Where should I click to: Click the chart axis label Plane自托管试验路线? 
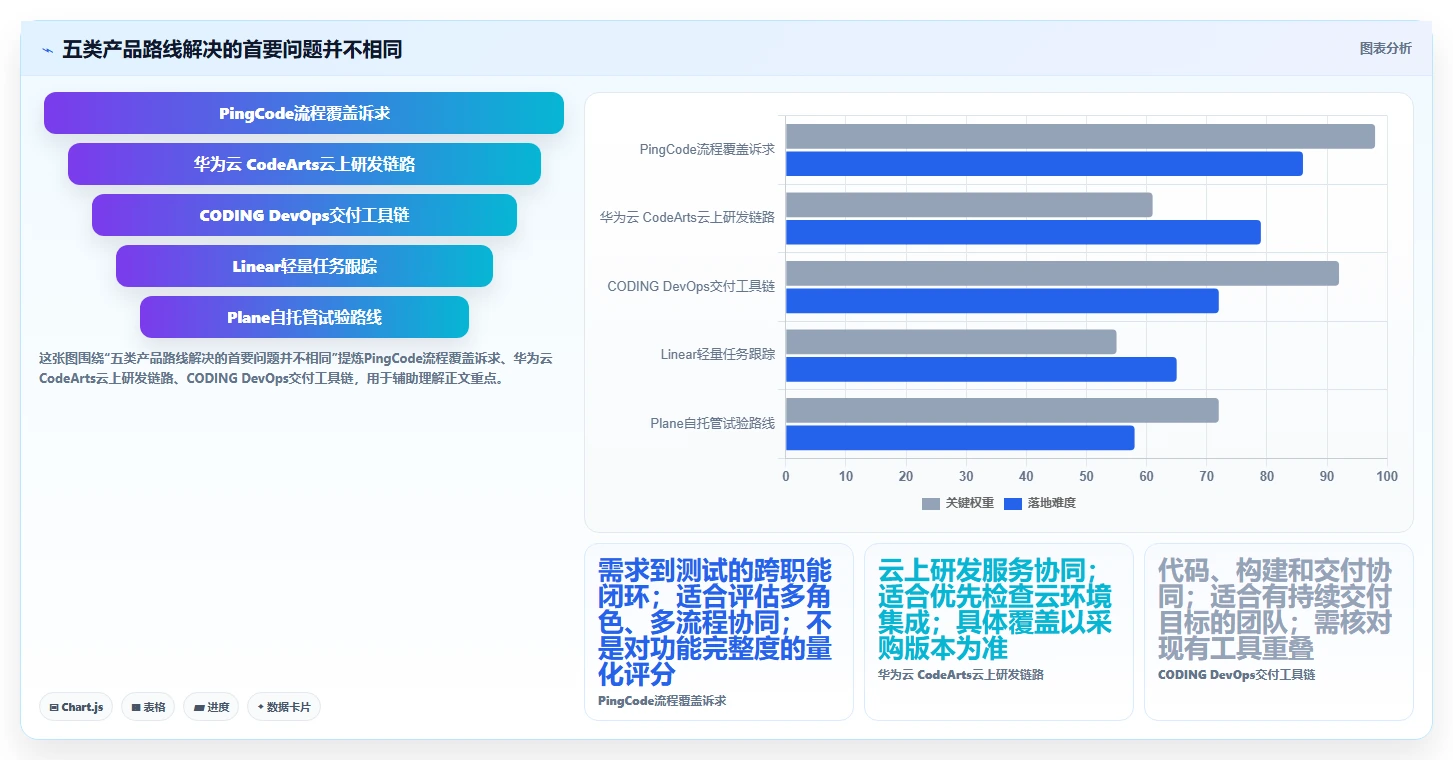(x=712, y=423)
